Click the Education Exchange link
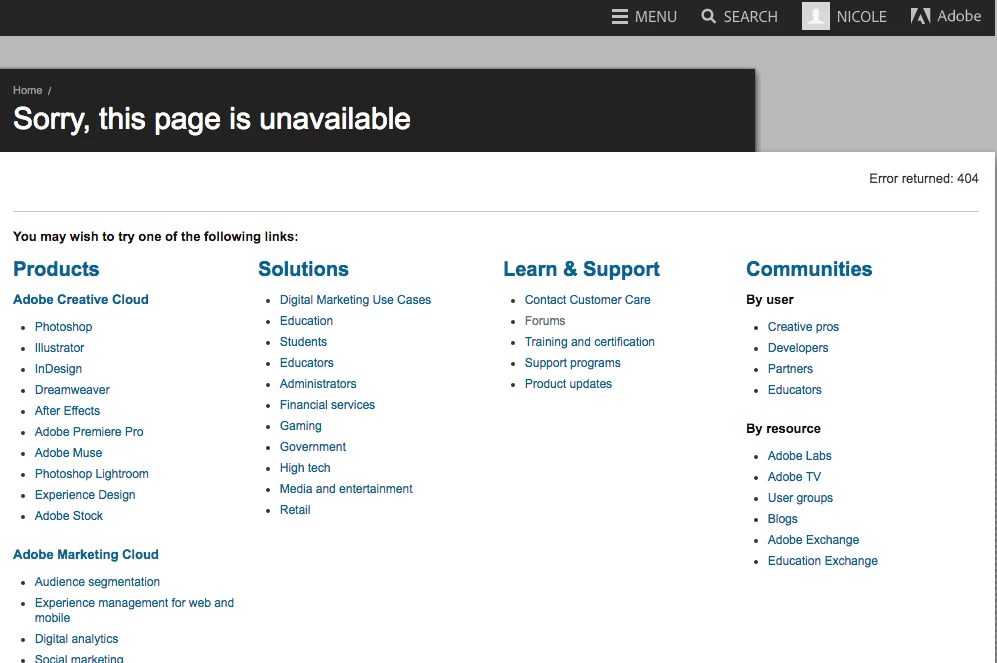Screen dimensions: 997x663 coord(823,561)
